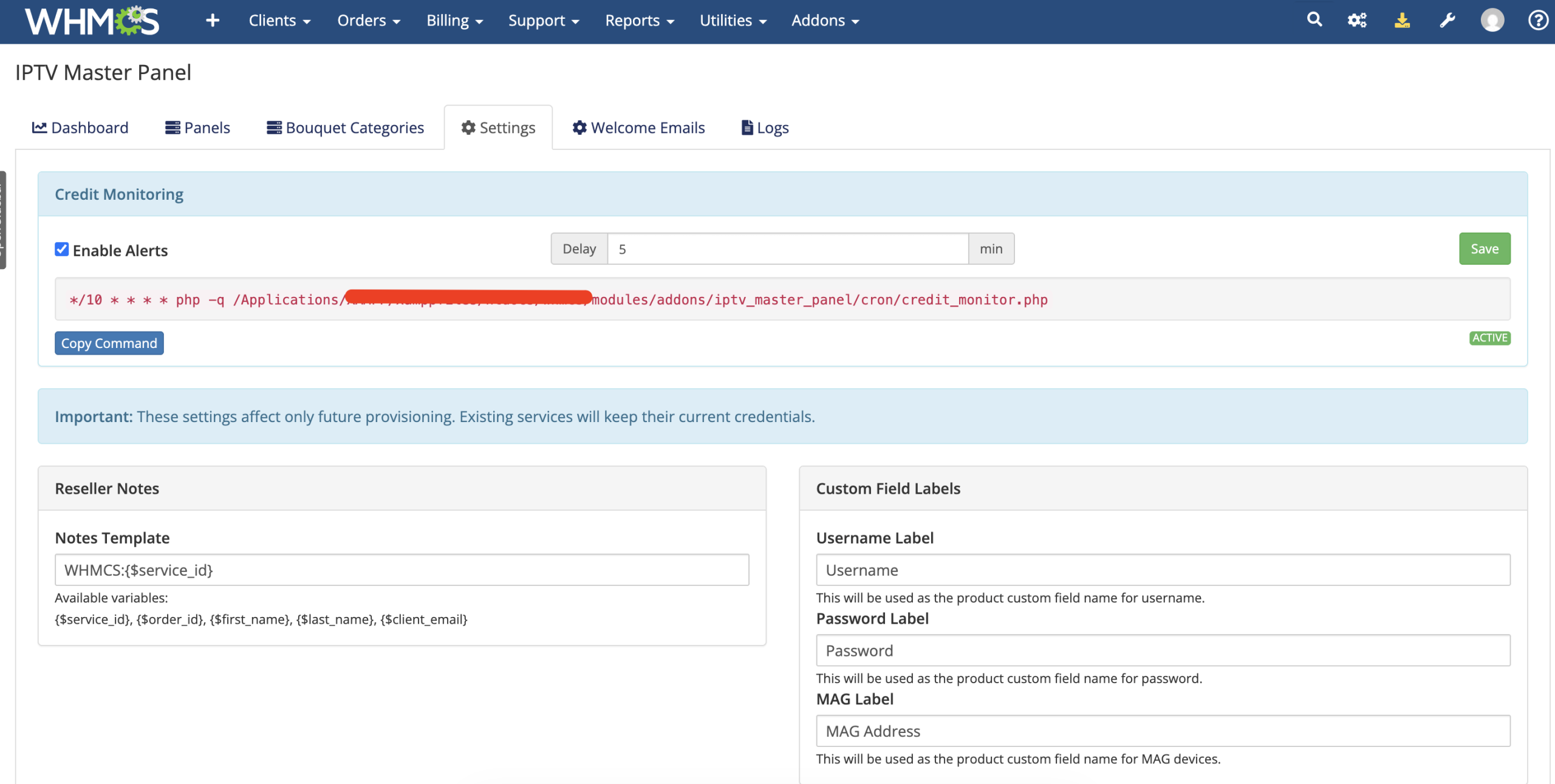The image size is (1555, 784).
Task: Expand the Support menu
Action: click(x=544, y=21)
